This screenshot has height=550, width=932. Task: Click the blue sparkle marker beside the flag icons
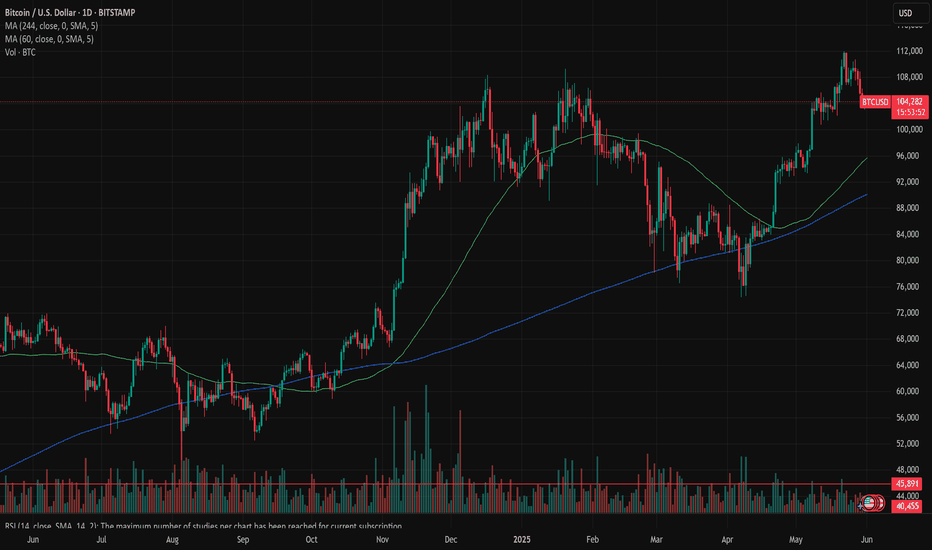[861, 505]
